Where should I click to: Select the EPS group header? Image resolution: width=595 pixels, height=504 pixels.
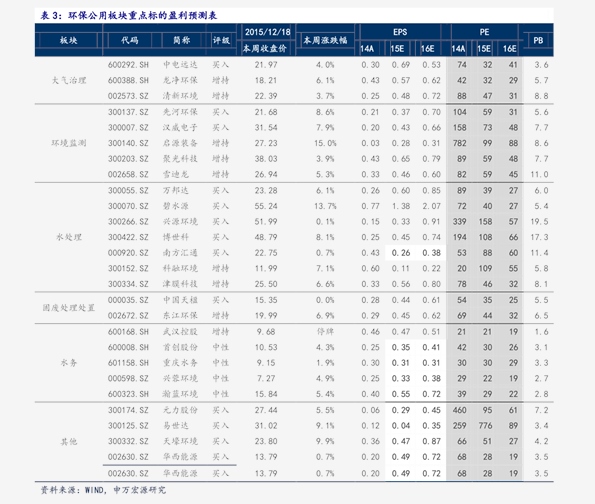400,32
